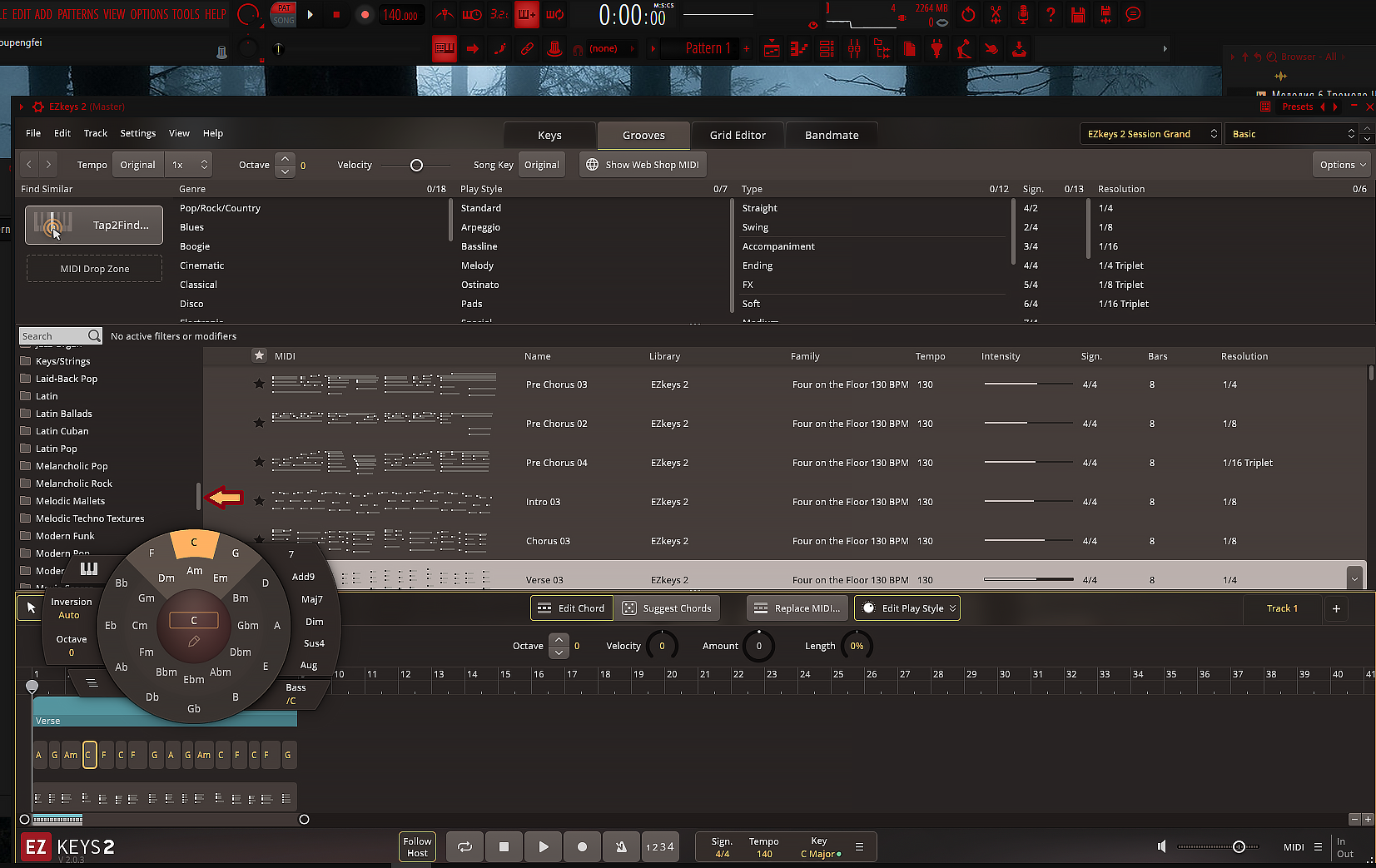The height and width of the screenshot is (868, 1376).
Task: Open the EZkeys File menu
Action: (x=33, y=133)
